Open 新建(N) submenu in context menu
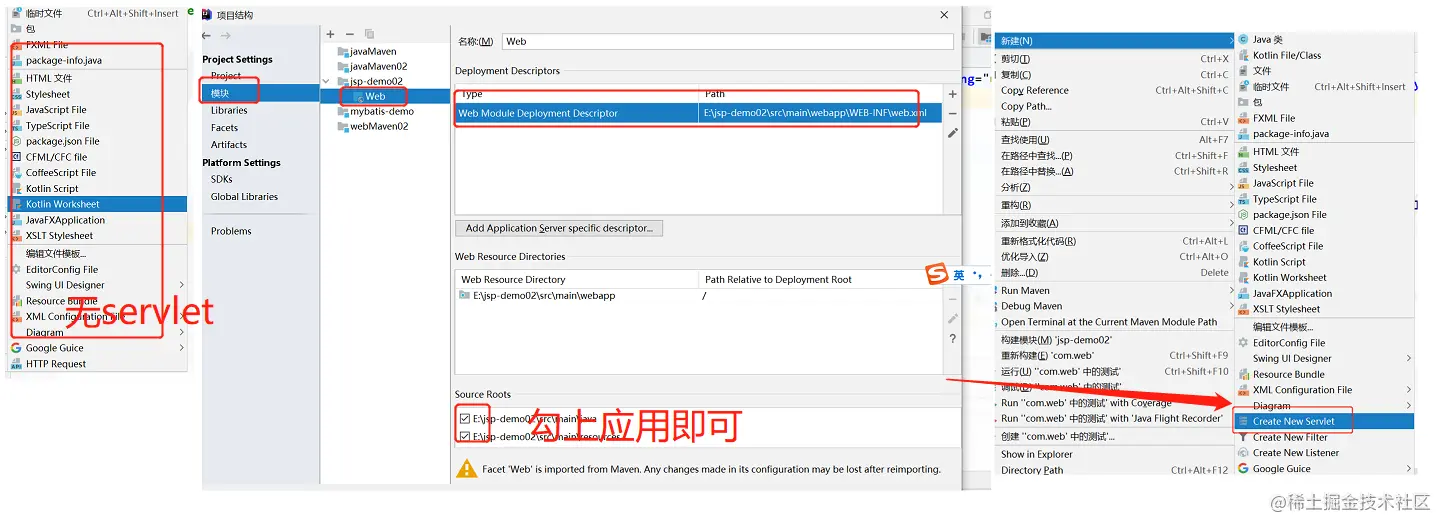The image size is (1448, 530). (x=1115, y=40)
